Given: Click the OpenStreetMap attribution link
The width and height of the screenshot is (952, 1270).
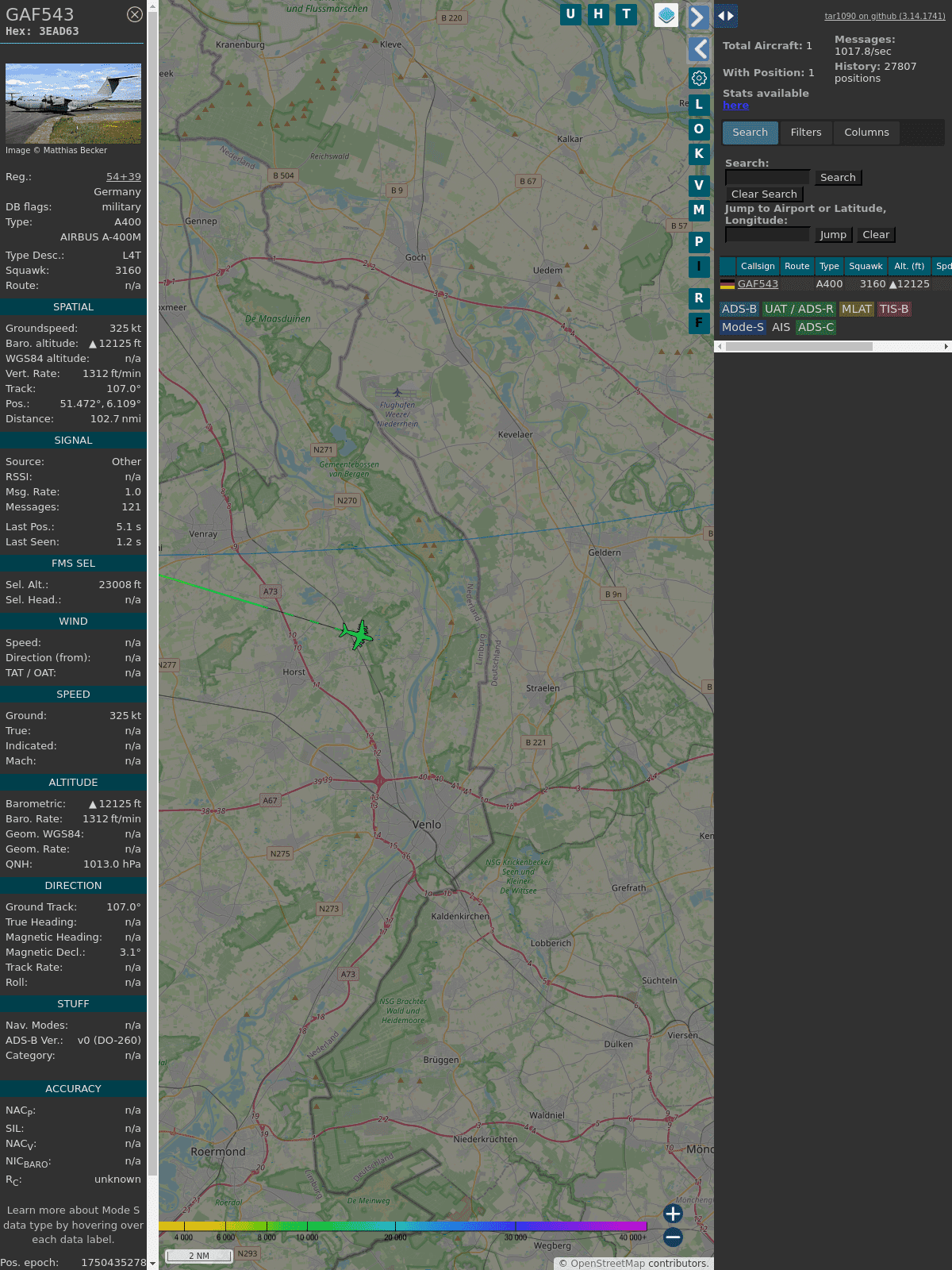Looking at the screenshot, I should click(x=607, y=1264).
